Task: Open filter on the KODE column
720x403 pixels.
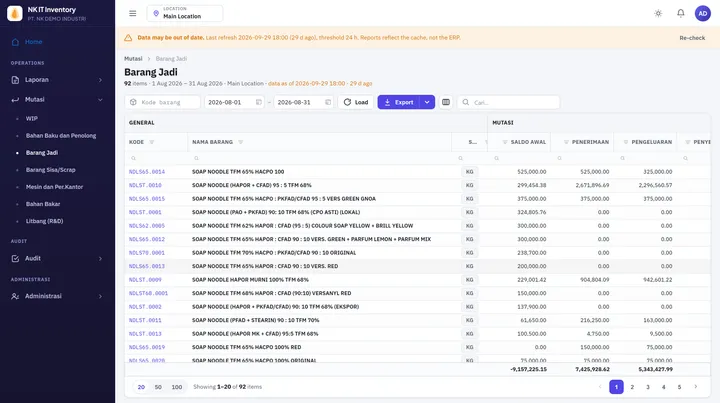Action: [152, 142]
